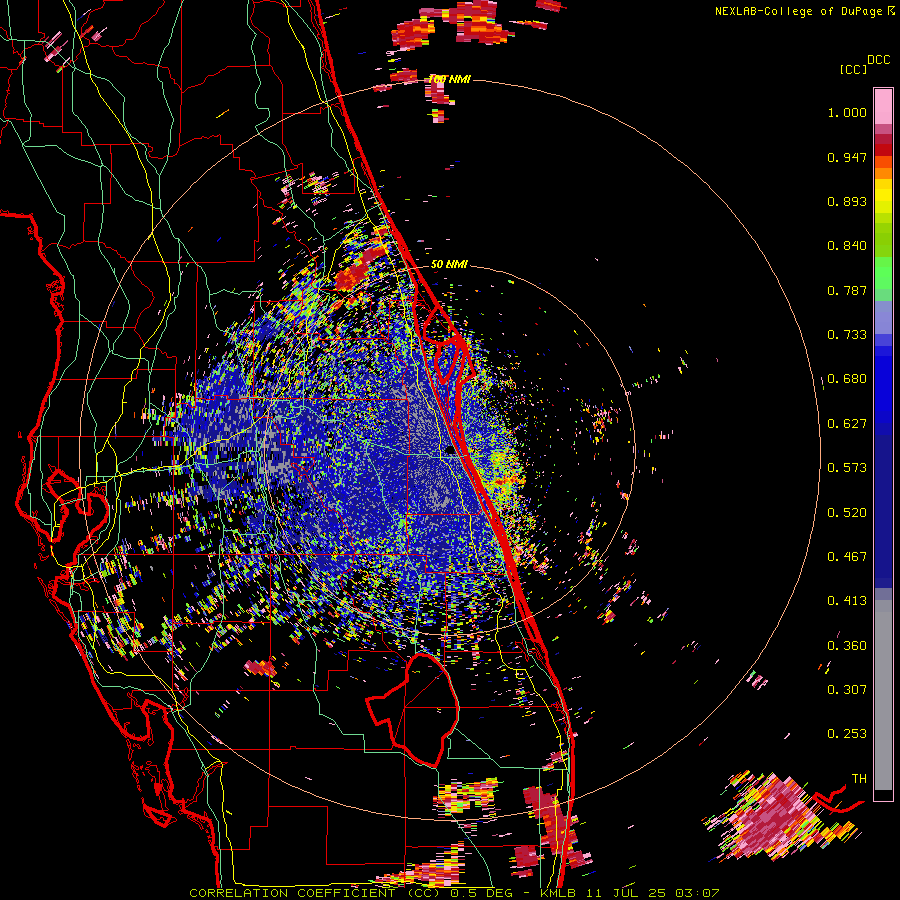Screen dimensions: 900x900
Task: Select the 0.413 legend value
Action: [x=847, y=601]
